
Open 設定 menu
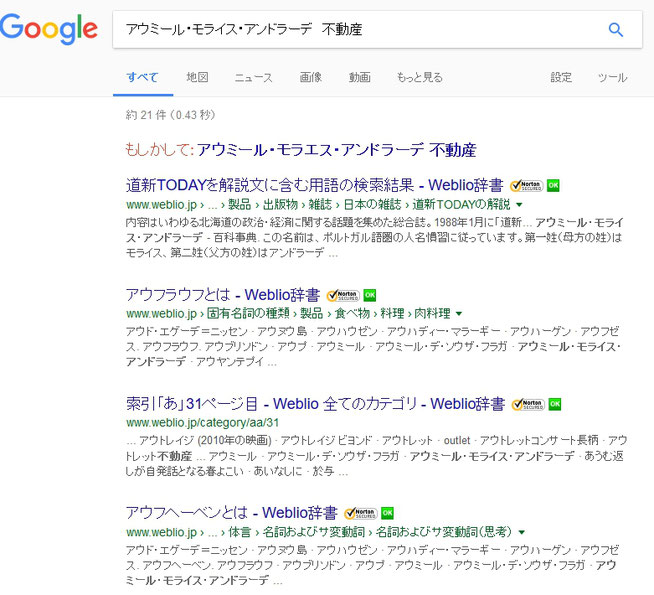click(561, 77)
